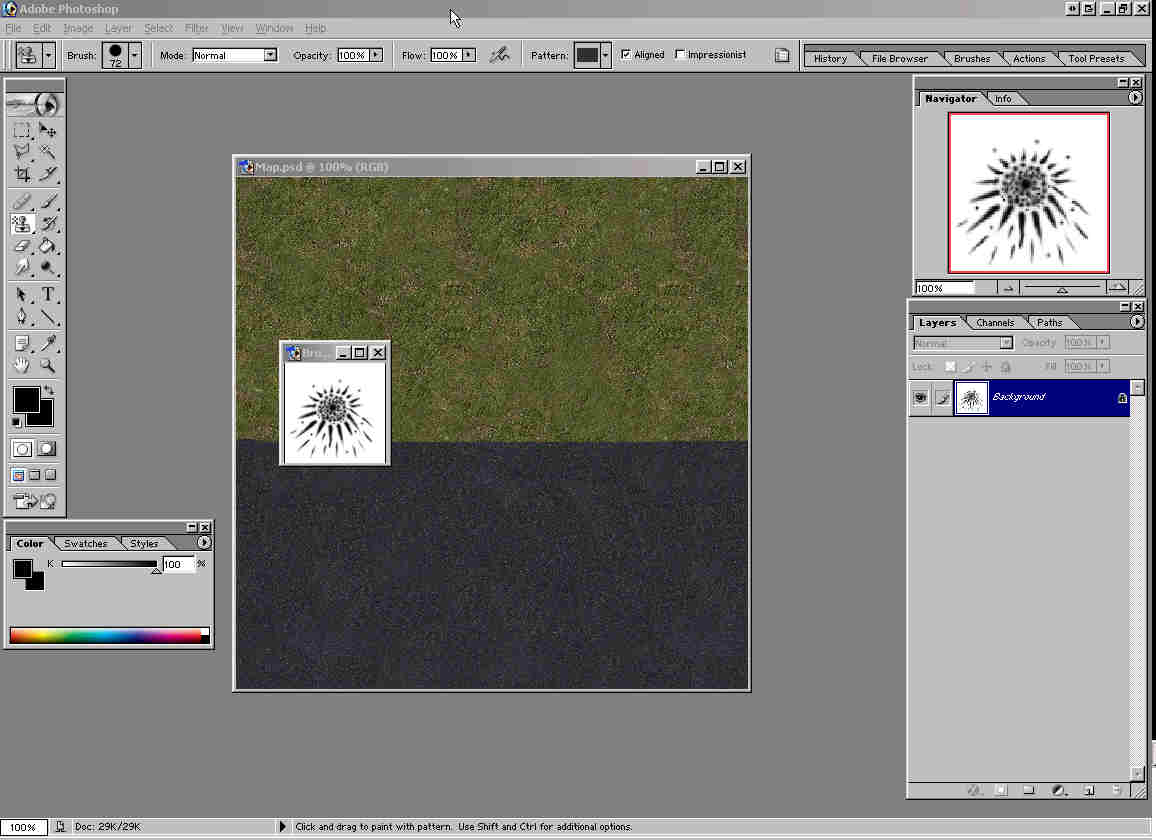Pick the Magic Wand tool
Screen dimensions: 1156x840
(x=48, y=152)
